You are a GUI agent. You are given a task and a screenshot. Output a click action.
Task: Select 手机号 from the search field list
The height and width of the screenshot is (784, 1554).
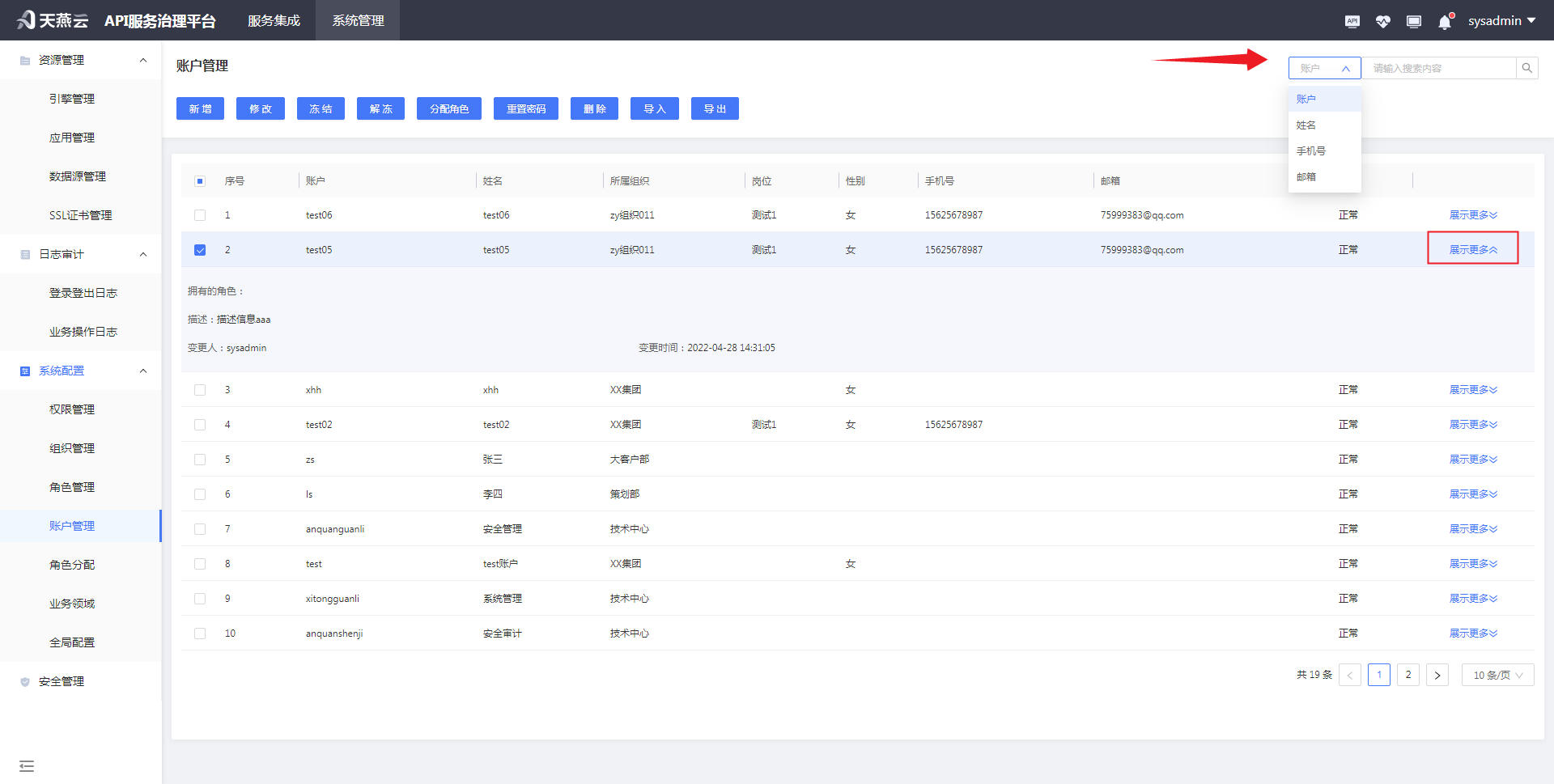click(x=1310, y=150)
